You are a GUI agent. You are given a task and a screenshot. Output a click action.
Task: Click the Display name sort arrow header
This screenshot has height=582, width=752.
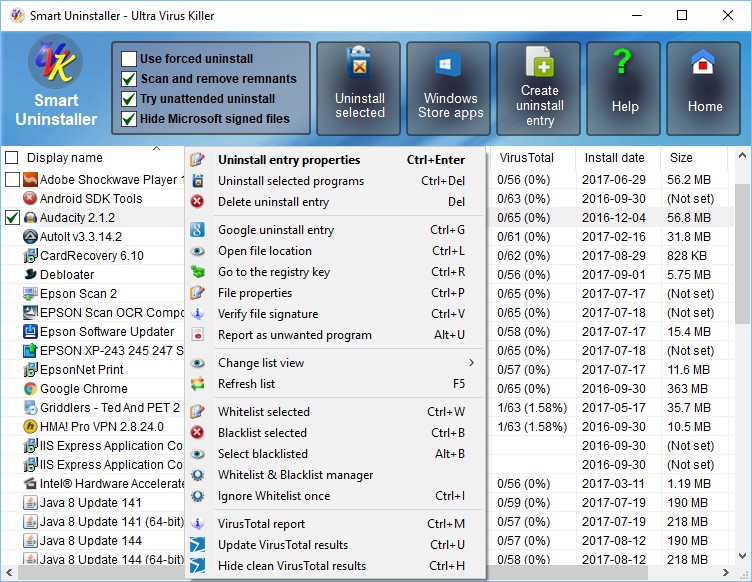click(x=156, y=149)
